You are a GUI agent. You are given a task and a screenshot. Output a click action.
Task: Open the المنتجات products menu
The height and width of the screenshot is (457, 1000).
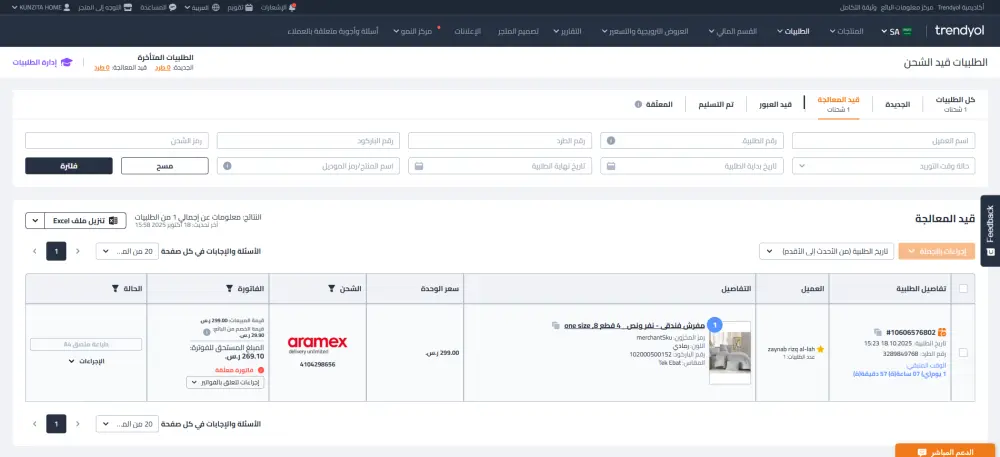(846, 31)
